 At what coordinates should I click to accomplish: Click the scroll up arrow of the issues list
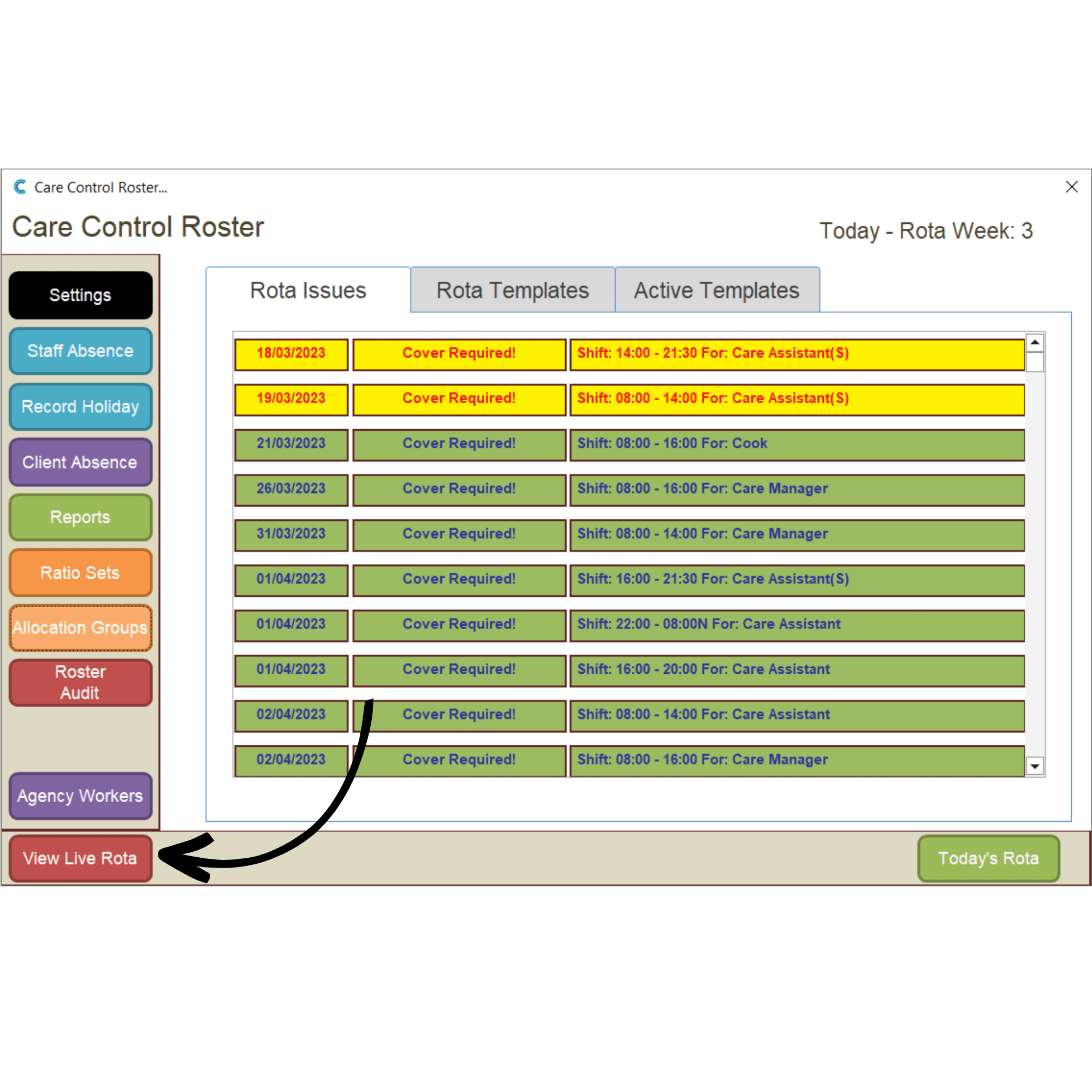pos(1034,342)
